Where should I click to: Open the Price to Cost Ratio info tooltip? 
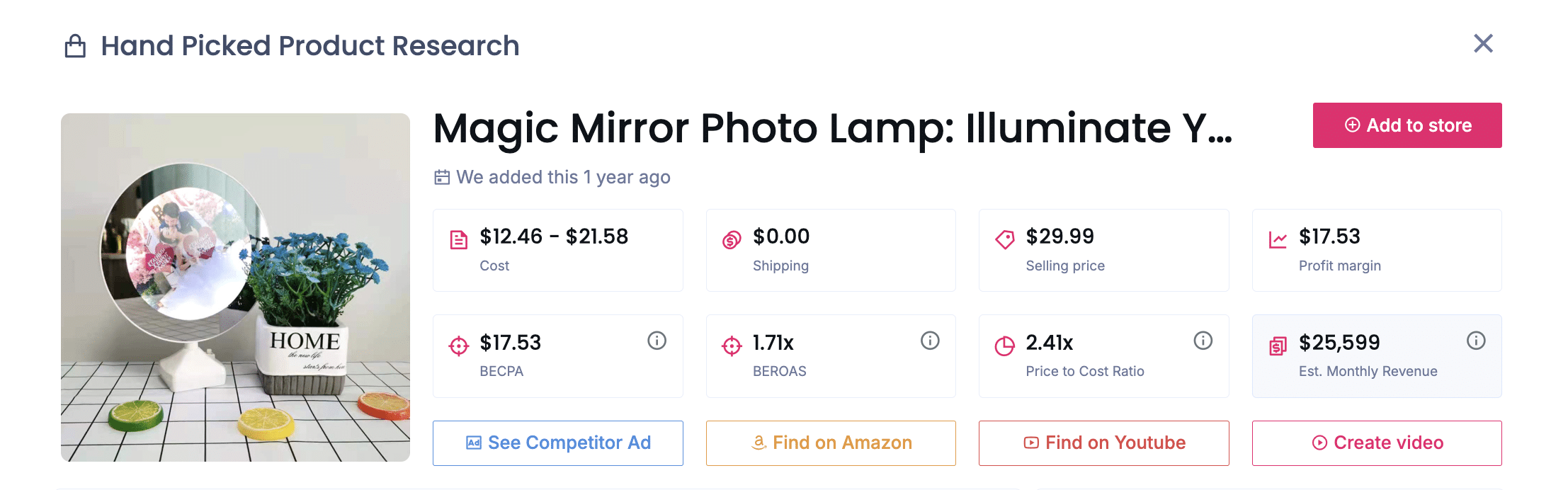click(x=1203, y=341)
